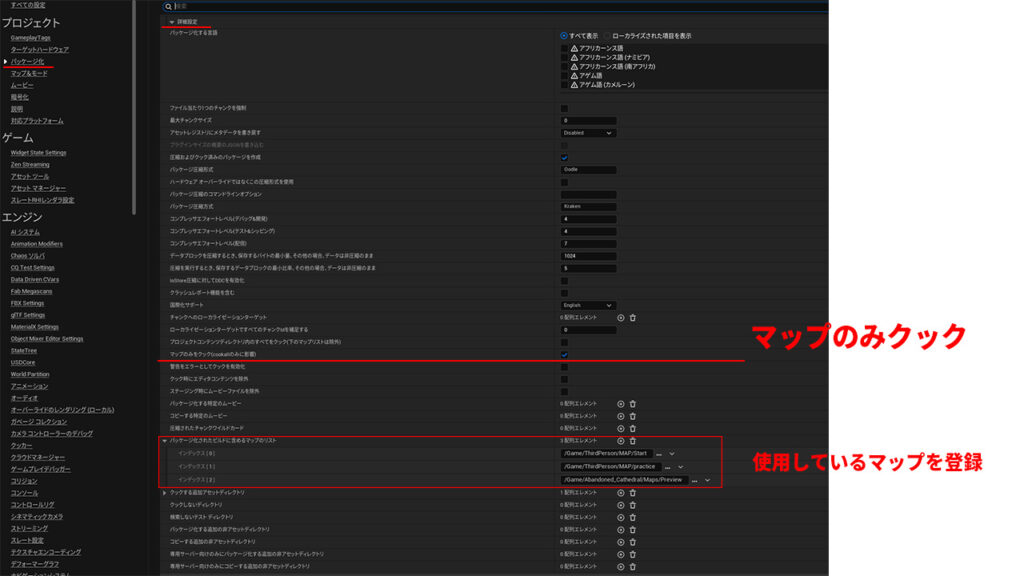Add element to the packaged build map list

click(x=620, y=440)
